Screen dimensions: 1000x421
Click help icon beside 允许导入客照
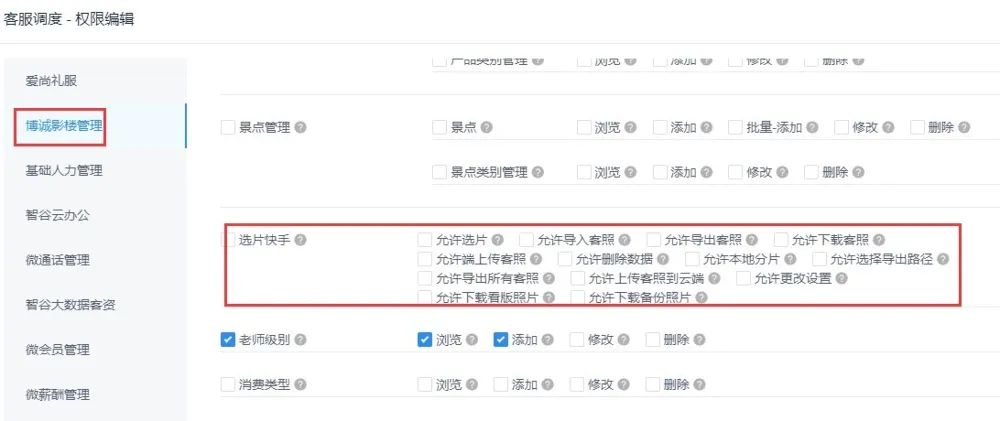625,240
